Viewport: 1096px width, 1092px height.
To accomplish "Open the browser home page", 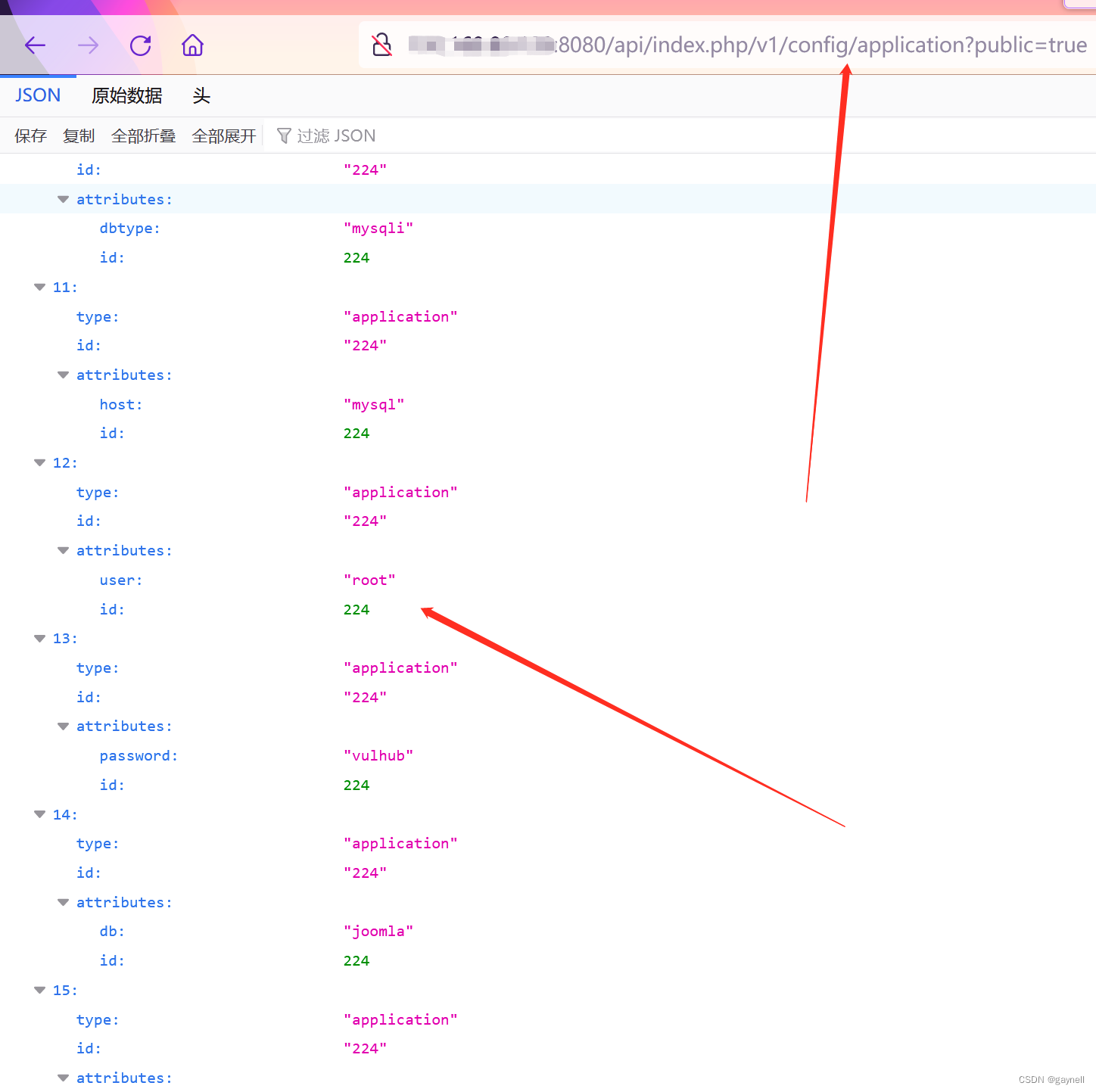I will [x=193, y=45].
